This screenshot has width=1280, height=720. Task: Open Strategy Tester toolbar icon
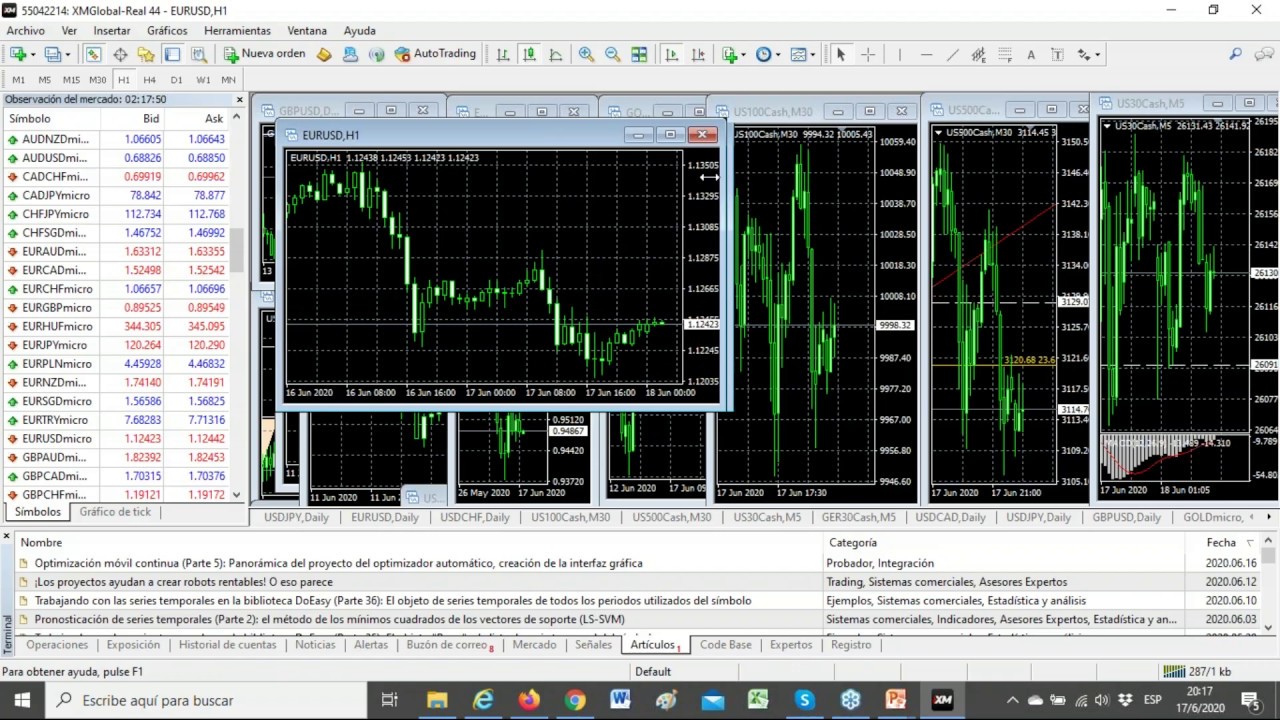pyautogui.click(x=198, y=55)
